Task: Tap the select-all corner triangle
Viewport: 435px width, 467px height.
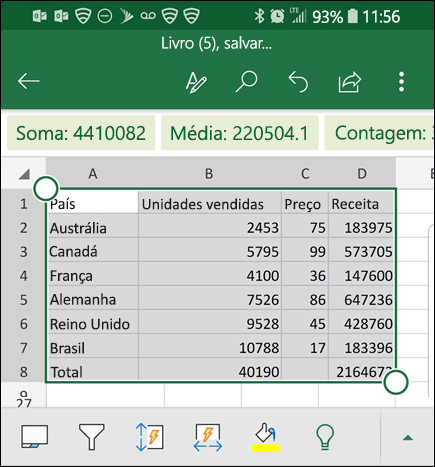Action: pyautogui.click(x=24, y=174)
